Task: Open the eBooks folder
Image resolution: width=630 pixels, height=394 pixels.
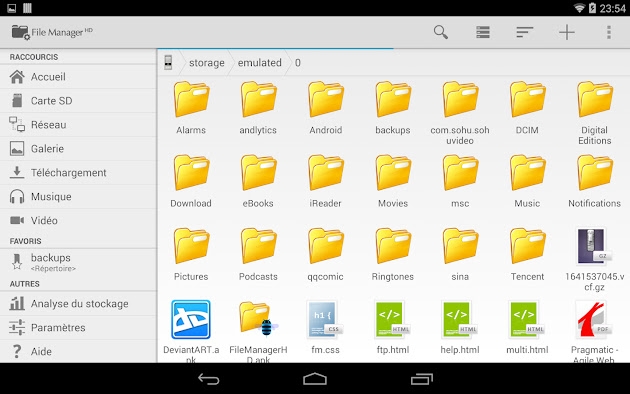Action: 258,181
